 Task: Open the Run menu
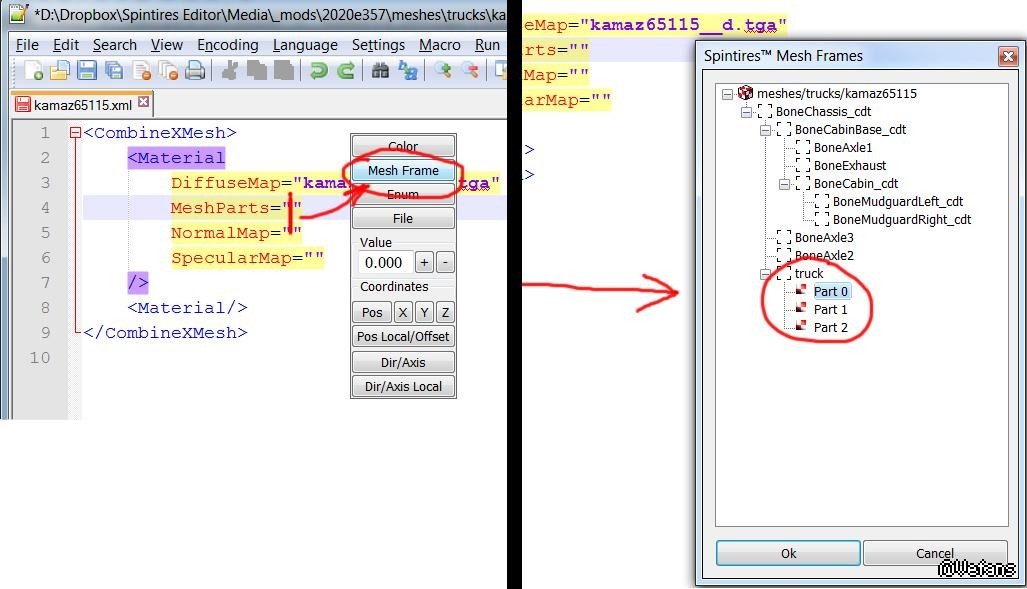487,45
